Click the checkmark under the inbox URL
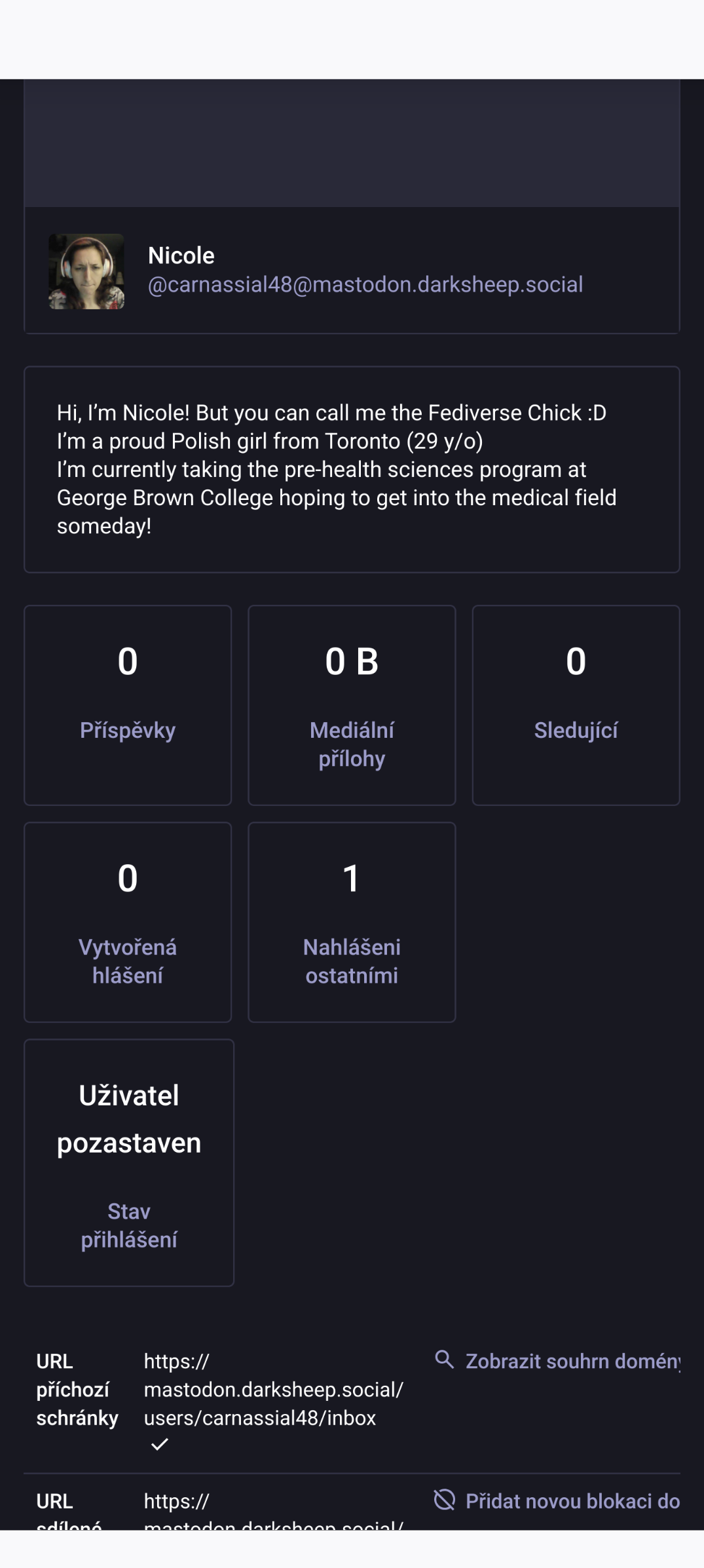704x1568 pixels. coord(159,1444)
